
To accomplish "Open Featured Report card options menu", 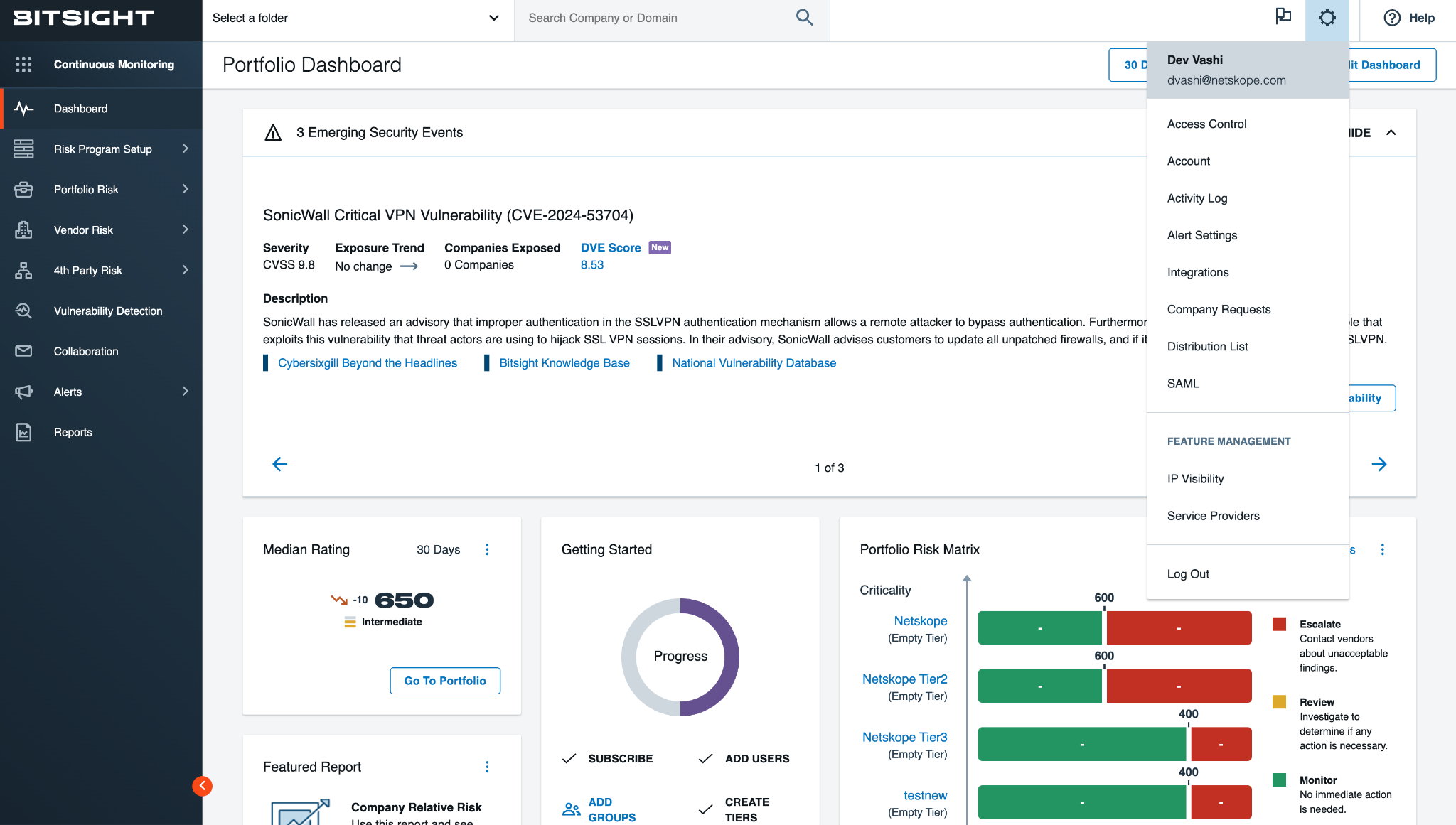I will point(487,767).
